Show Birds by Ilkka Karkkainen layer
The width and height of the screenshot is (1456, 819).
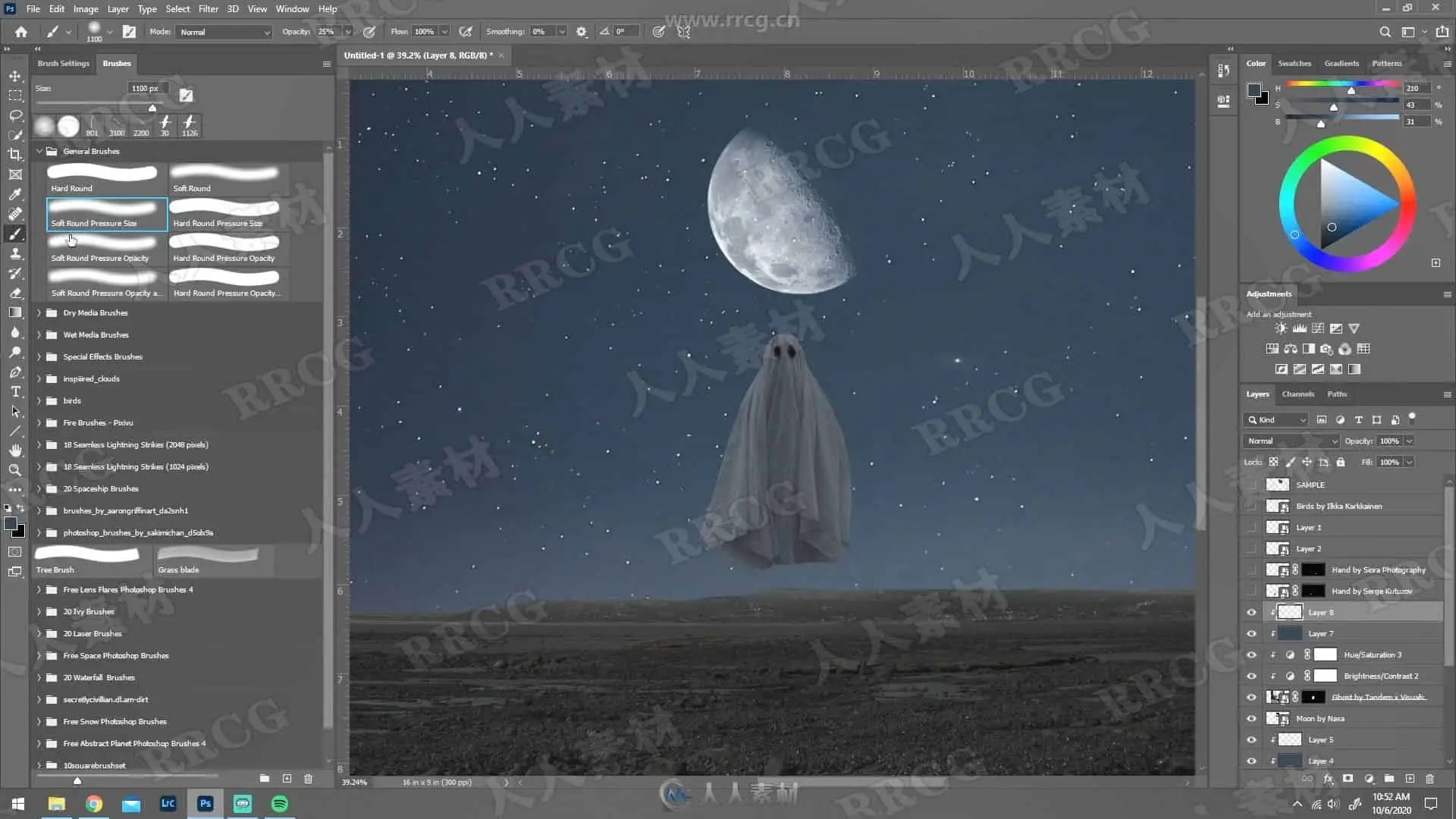click(1251, 506)
